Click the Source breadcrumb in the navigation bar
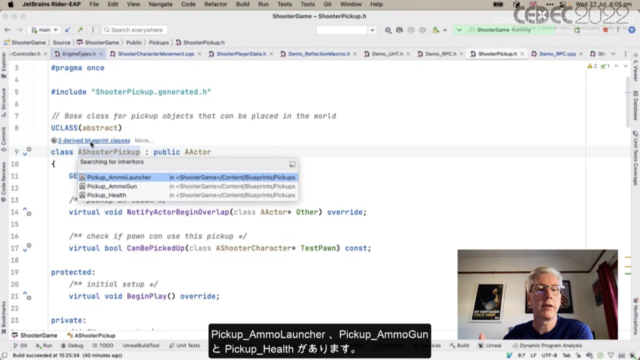The image size is (640, 360). pyautogui.click(x=61, y=42)
